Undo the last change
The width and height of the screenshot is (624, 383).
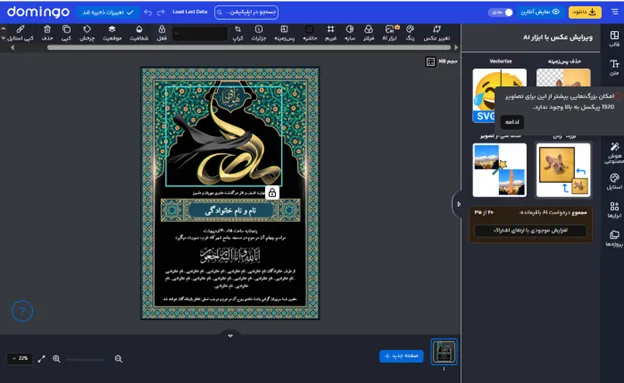click(148, 12)
